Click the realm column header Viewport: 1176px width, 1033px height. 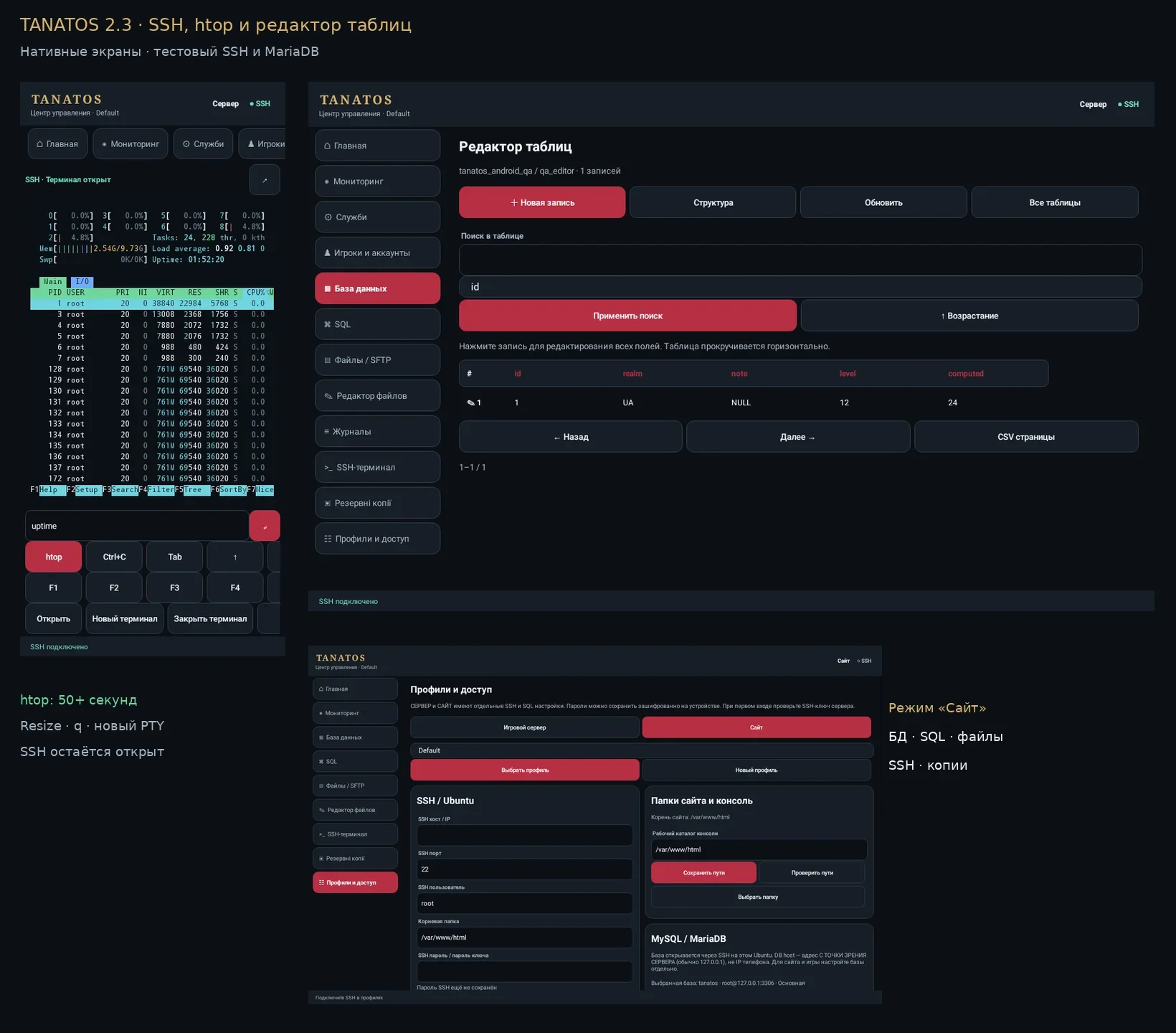click(632, 374)
